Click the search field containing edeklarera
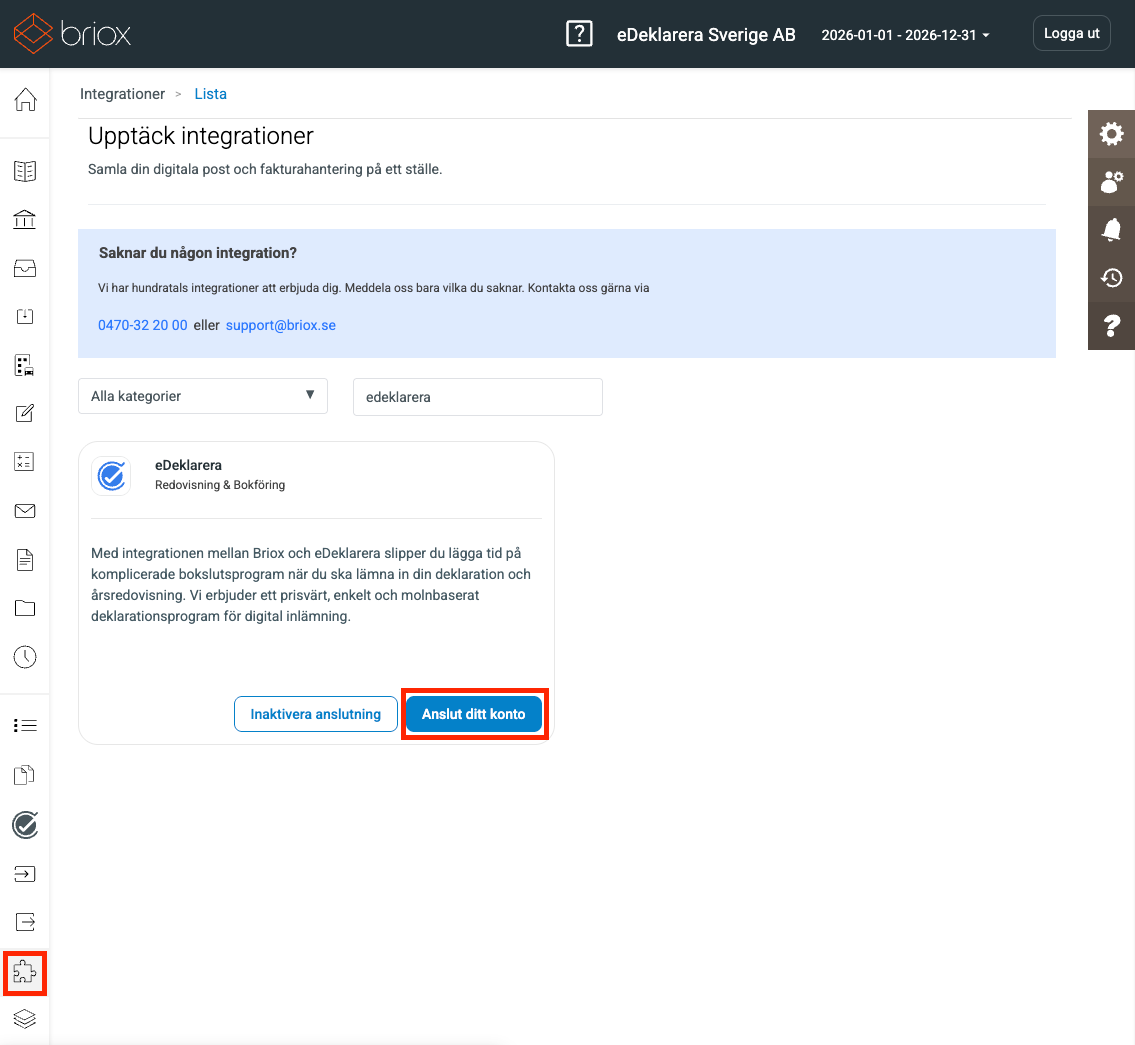Image resolution: width=1135 pixels, height=1045 pixels. pos(478,397)
